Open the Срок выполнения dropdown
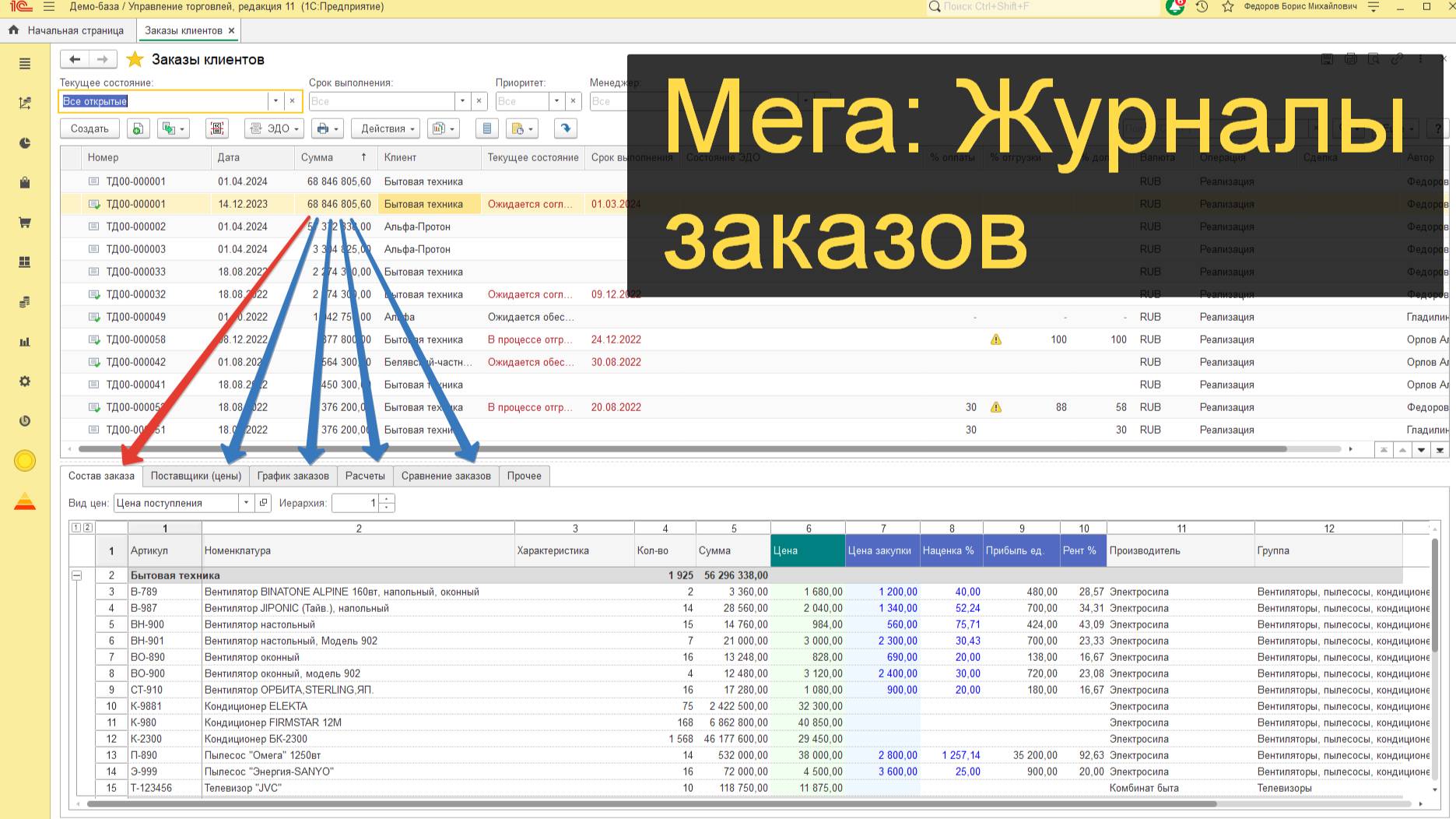 pyautogui.click(x=462, y=101)
